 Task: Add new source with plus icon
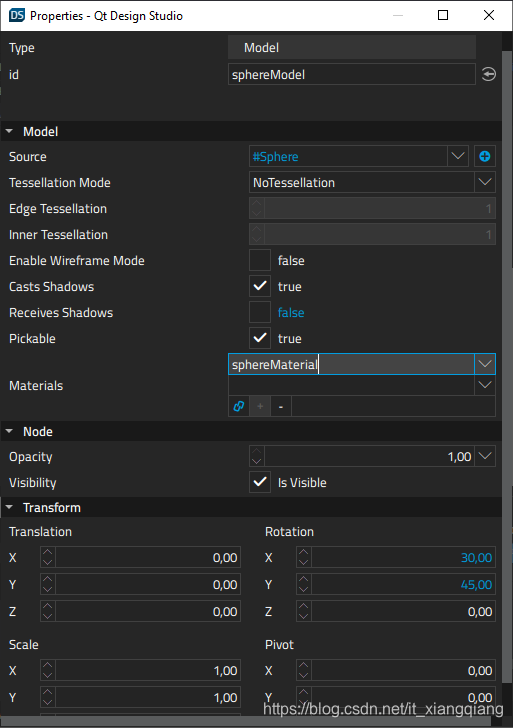(485, 156)
